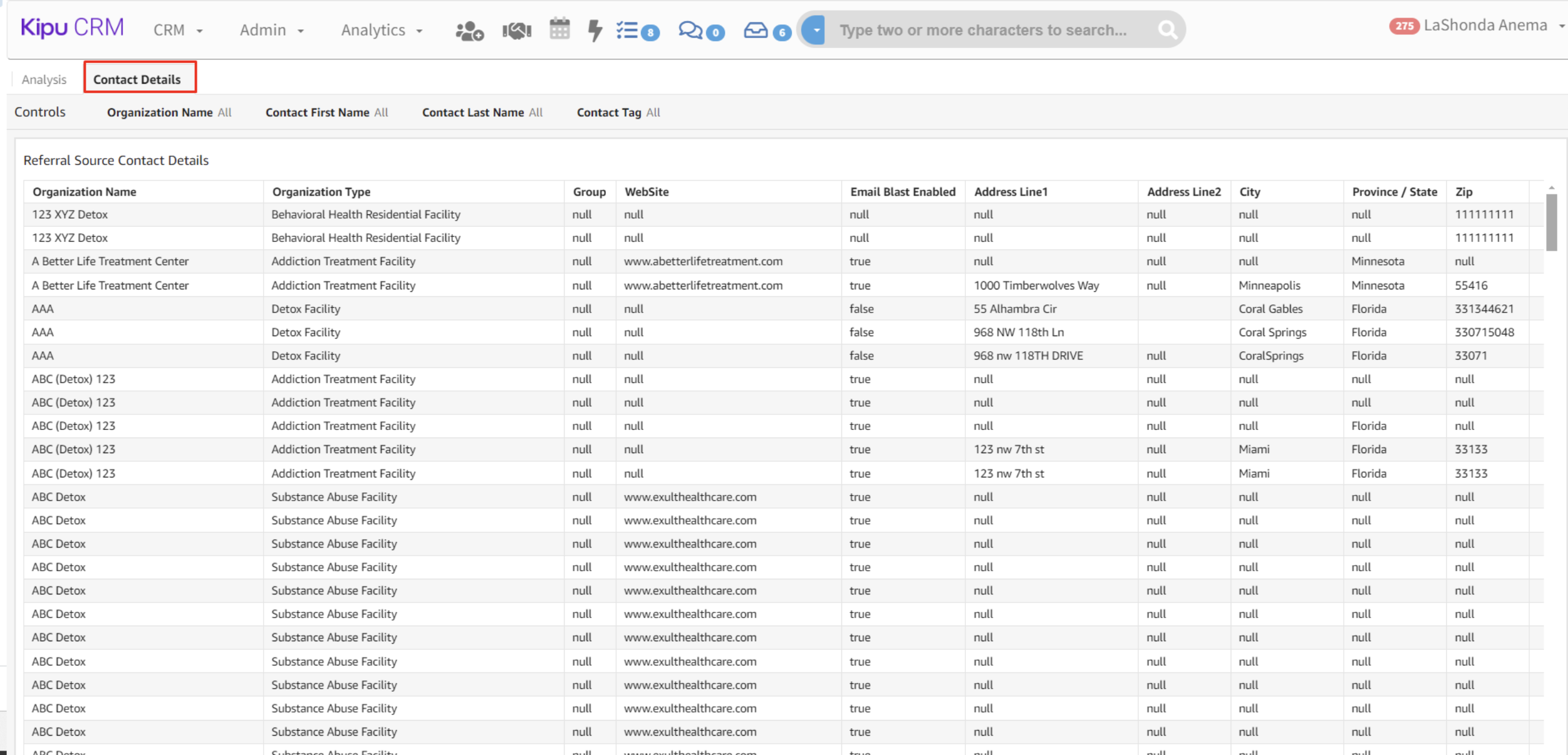
Task: Open Organization Name filter control
Action: point(169,112)
